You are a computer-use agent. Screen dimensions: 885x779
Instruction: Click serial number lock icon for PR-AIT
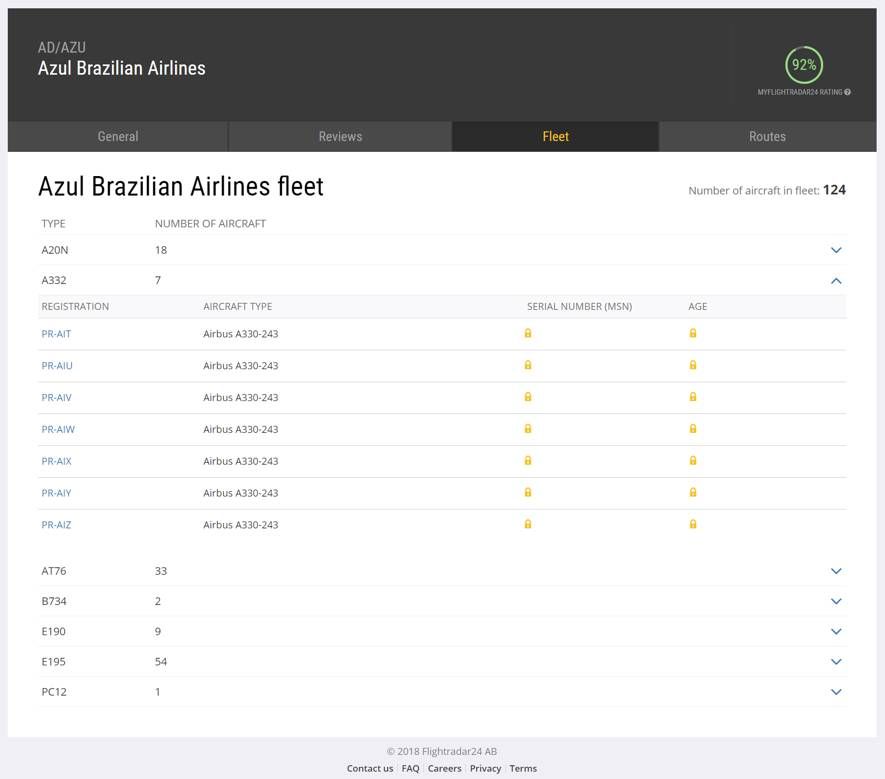[528, 333]
